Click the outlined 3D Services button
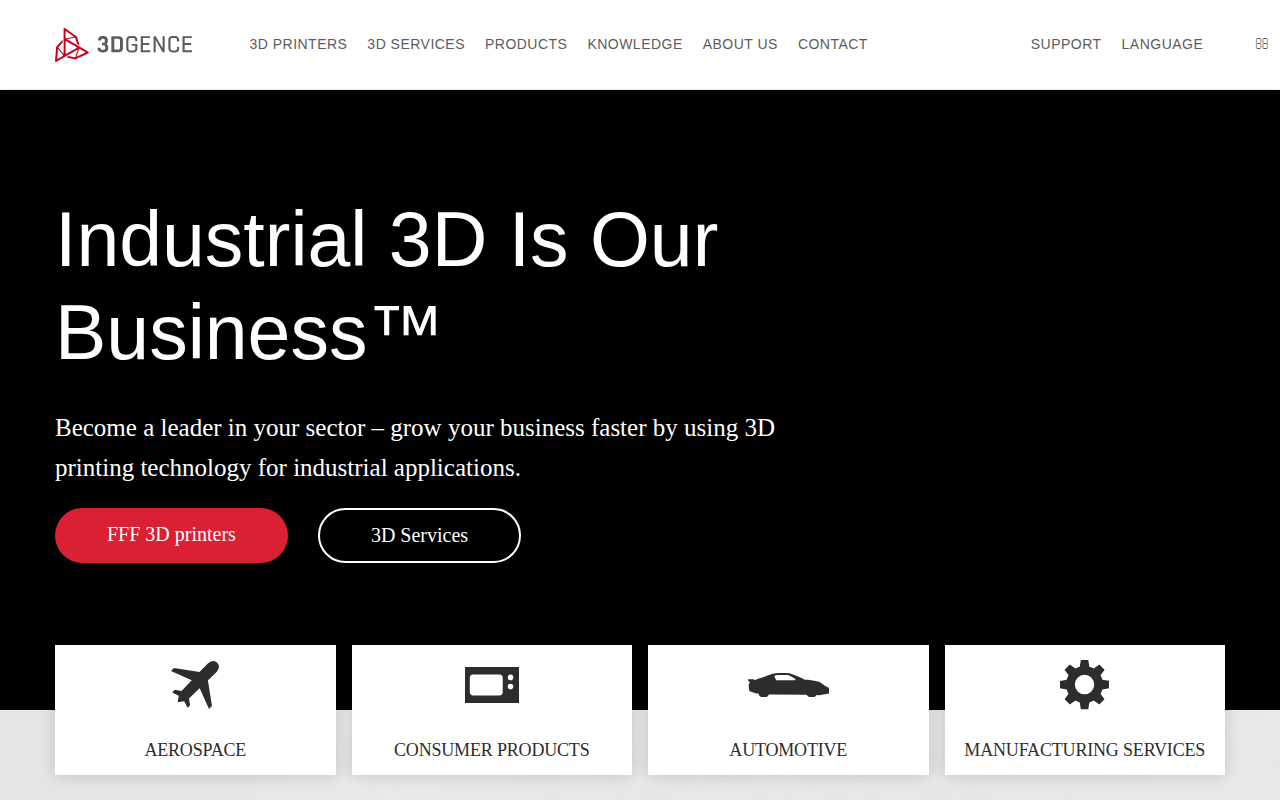1280x800 pixels. tap(419, 535)
